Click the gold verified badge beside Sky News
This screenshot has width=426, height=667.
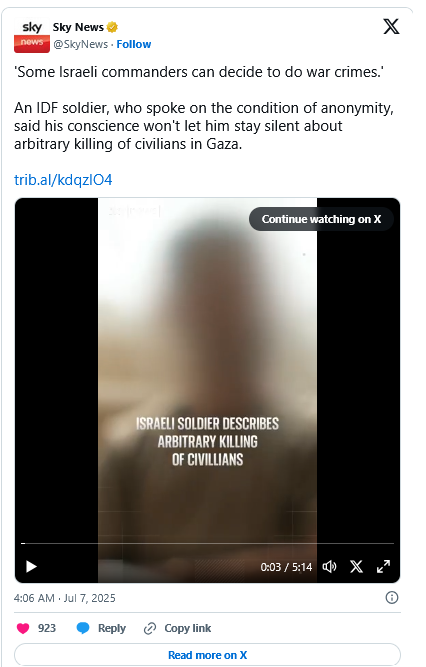coord(112,27)
